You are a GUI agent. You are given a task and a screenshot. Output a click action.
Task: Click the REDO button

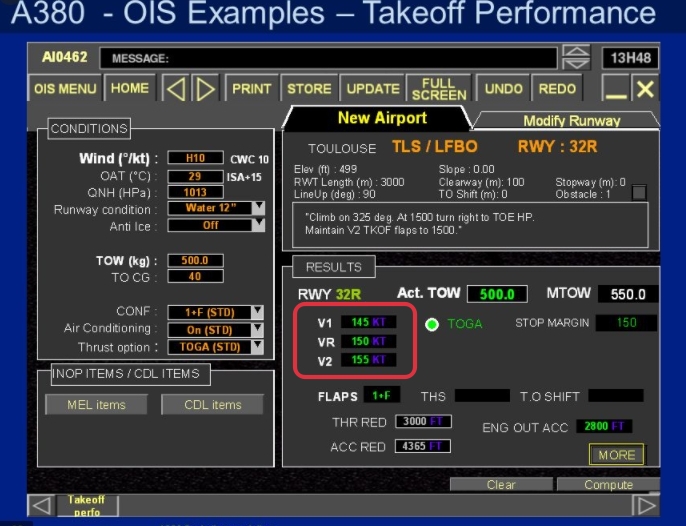[x=557, y=89]
